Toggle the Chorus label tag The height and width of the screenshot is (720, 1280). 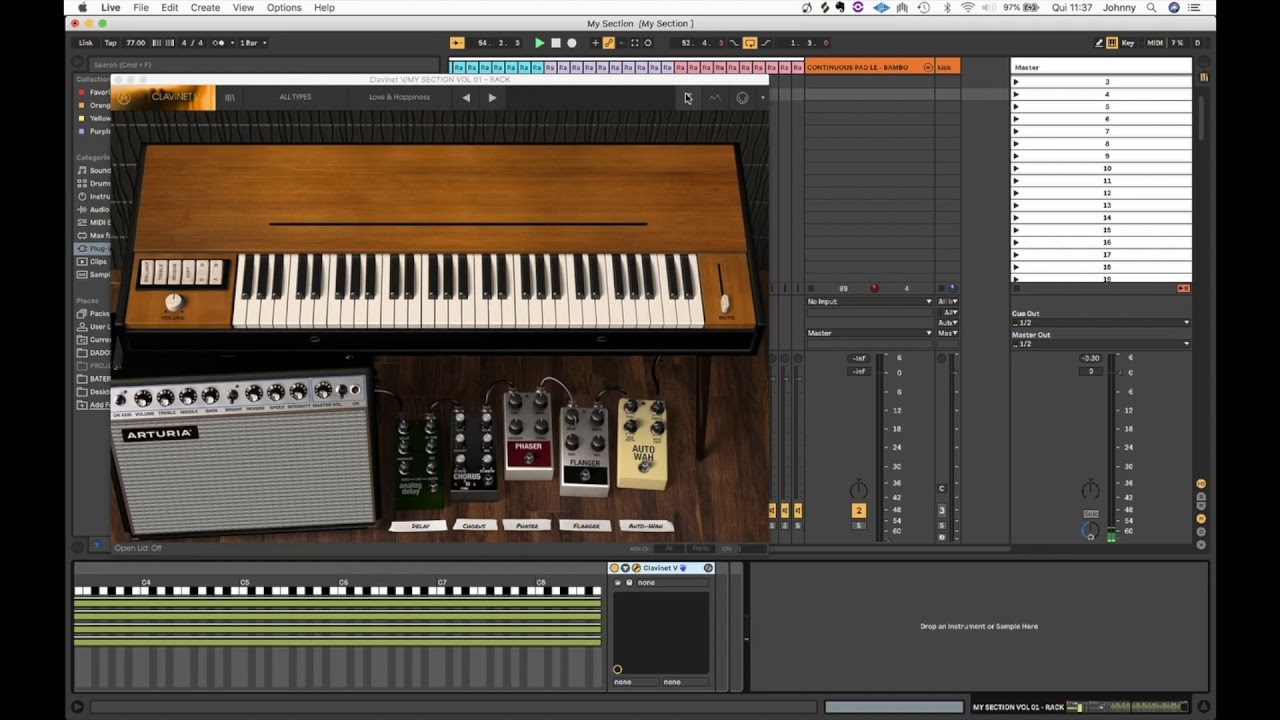(474, 526)
